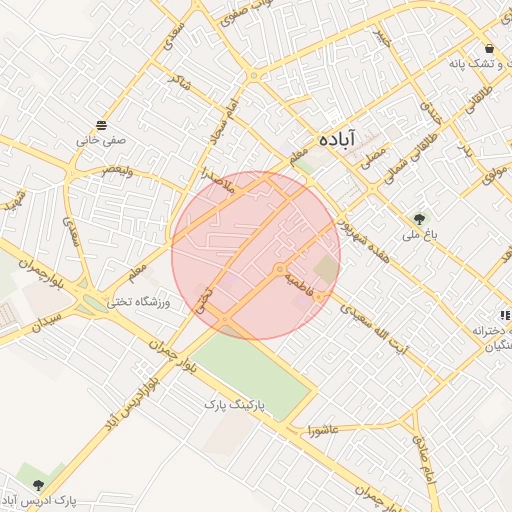The width and height of the screenshot is (512, 512).
Task: Click the roundabout on امام سجاد north junction
Action: point(254,76)
